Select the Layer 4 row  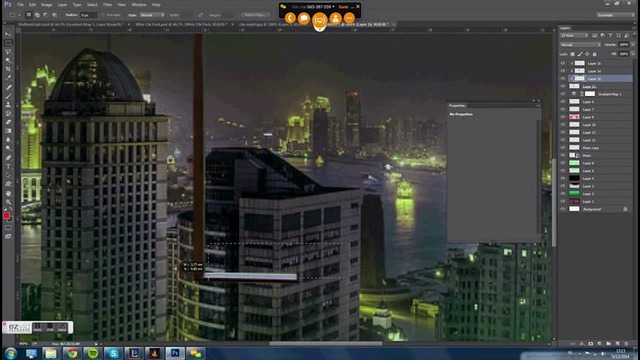(x=596, y=178)
